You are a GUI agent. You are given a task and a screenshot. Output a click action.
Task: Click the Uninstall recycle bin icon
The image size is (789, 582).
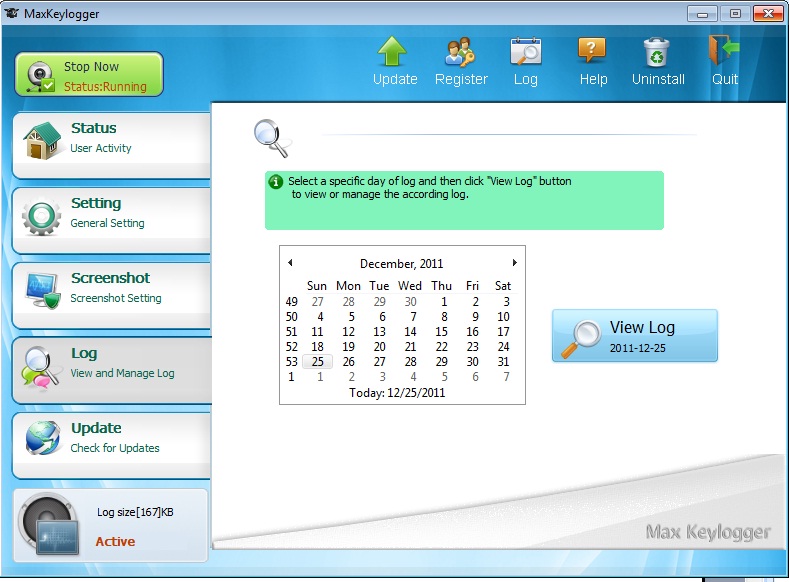pos(657,52)
